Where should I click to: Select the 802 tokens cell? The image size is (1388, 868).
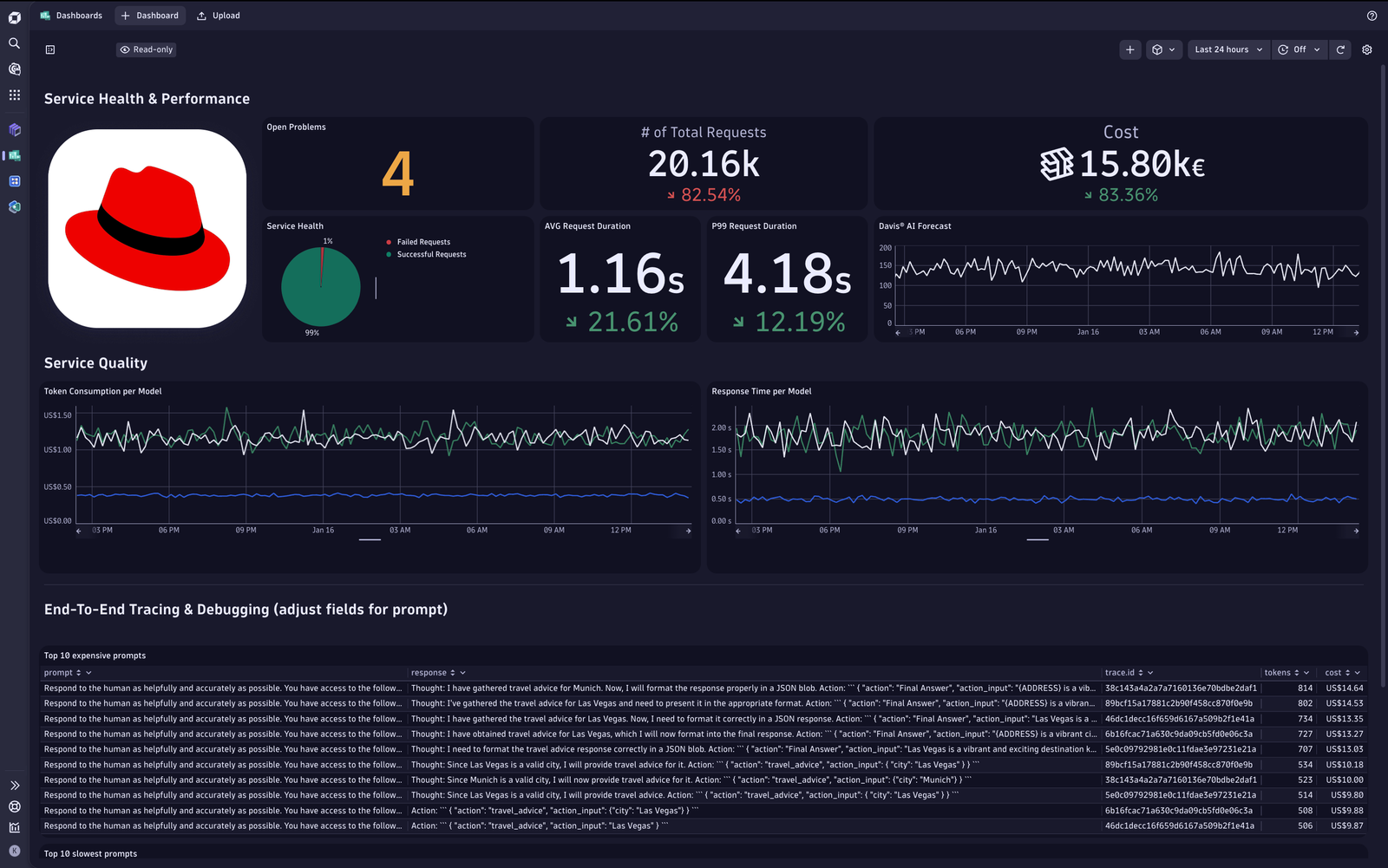[x=1305, y=703]
